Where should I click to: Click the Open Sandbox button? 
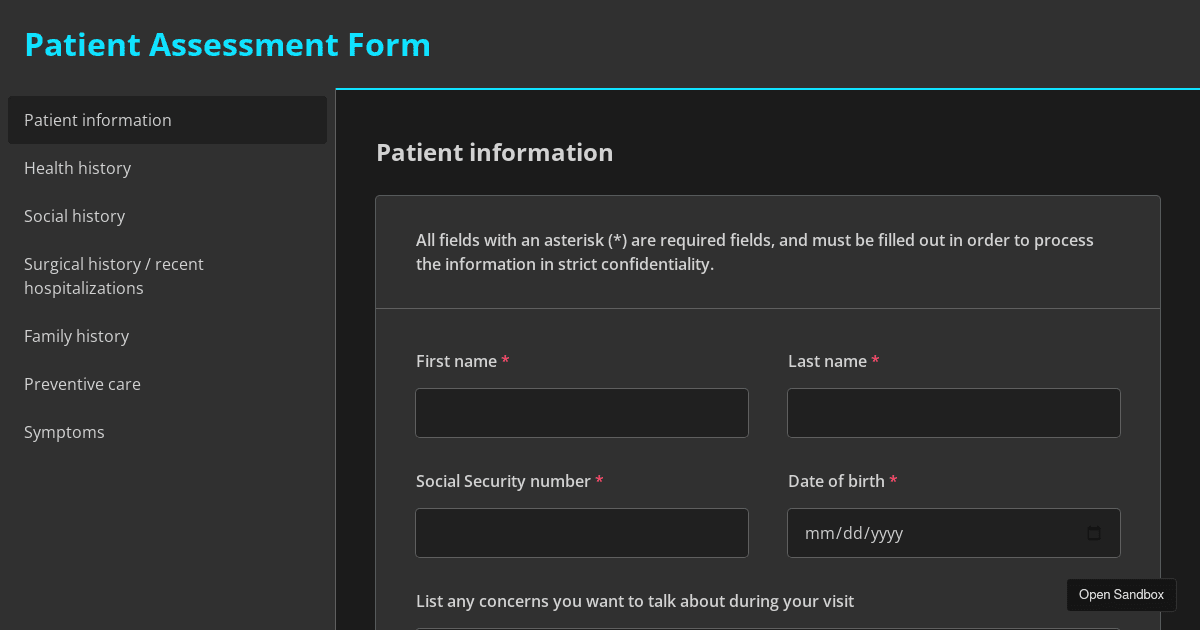tap(1121, 595)
